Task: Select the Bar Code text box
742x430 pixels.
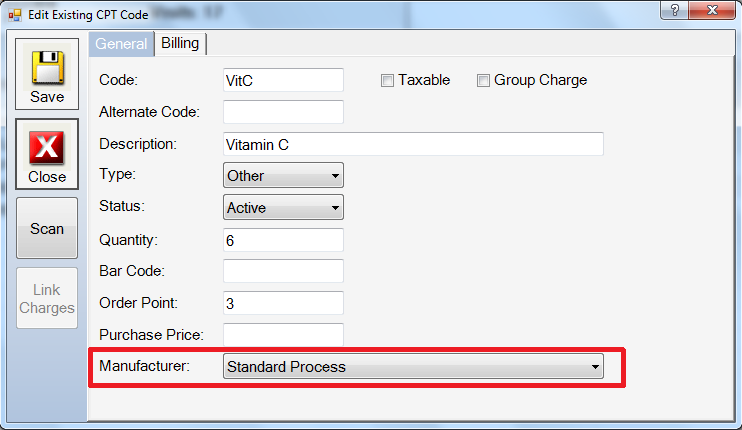Action: pos(283,271)
